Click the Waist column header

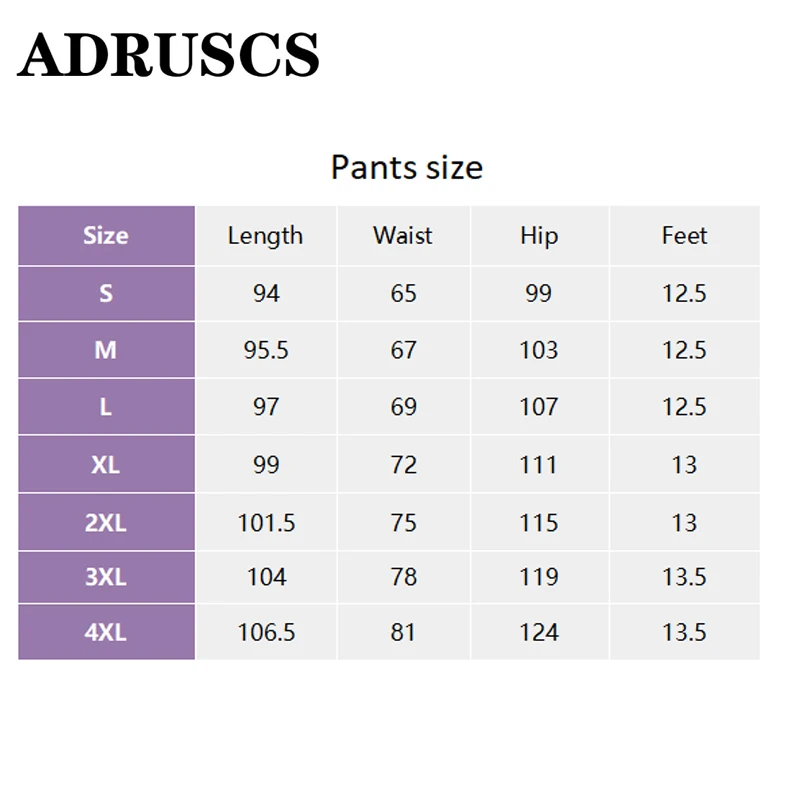coord(403,236)
